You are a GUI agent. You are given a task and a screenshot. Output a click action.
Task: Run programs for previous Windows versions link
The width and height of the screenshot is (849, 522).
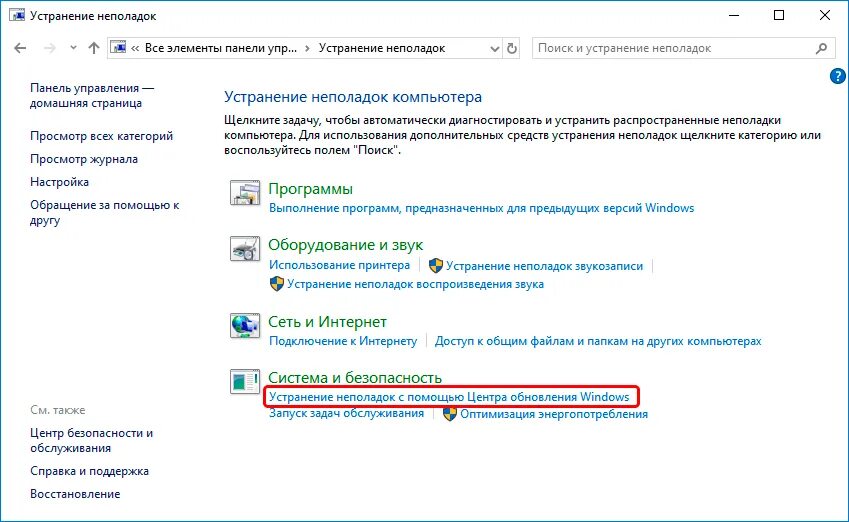pos(481,208)
